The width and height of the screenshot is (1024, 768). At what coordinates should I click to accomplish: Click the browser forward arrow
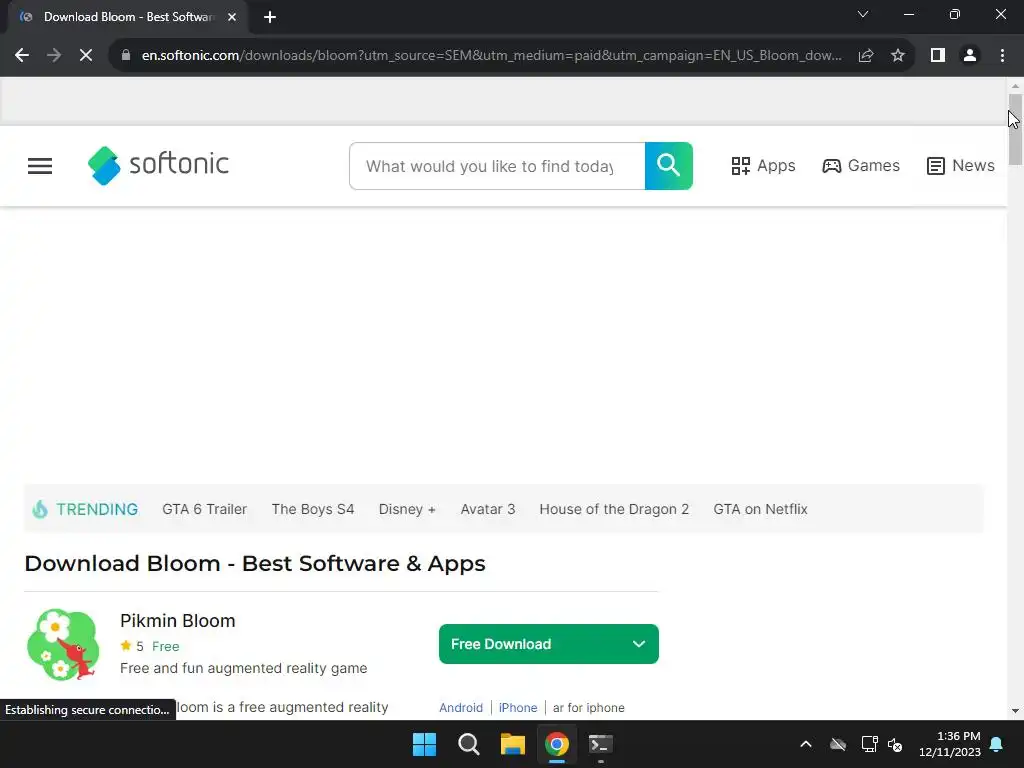click(54, 56)
